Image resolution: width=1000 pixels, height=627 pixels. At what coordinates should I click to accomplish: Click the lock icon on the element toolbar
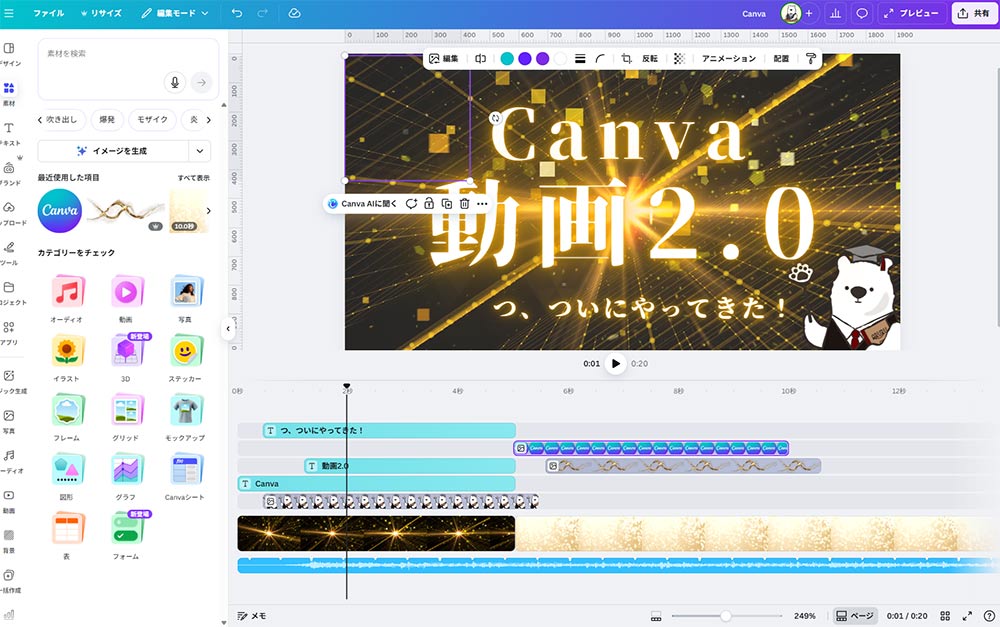point(428,204)
